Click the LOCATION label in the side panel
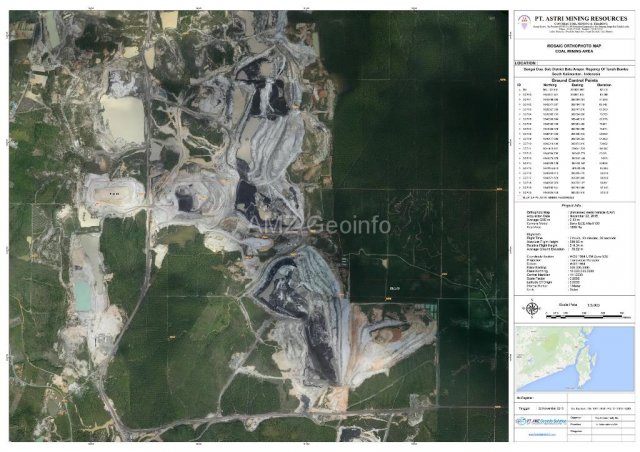 pos(528,62)
